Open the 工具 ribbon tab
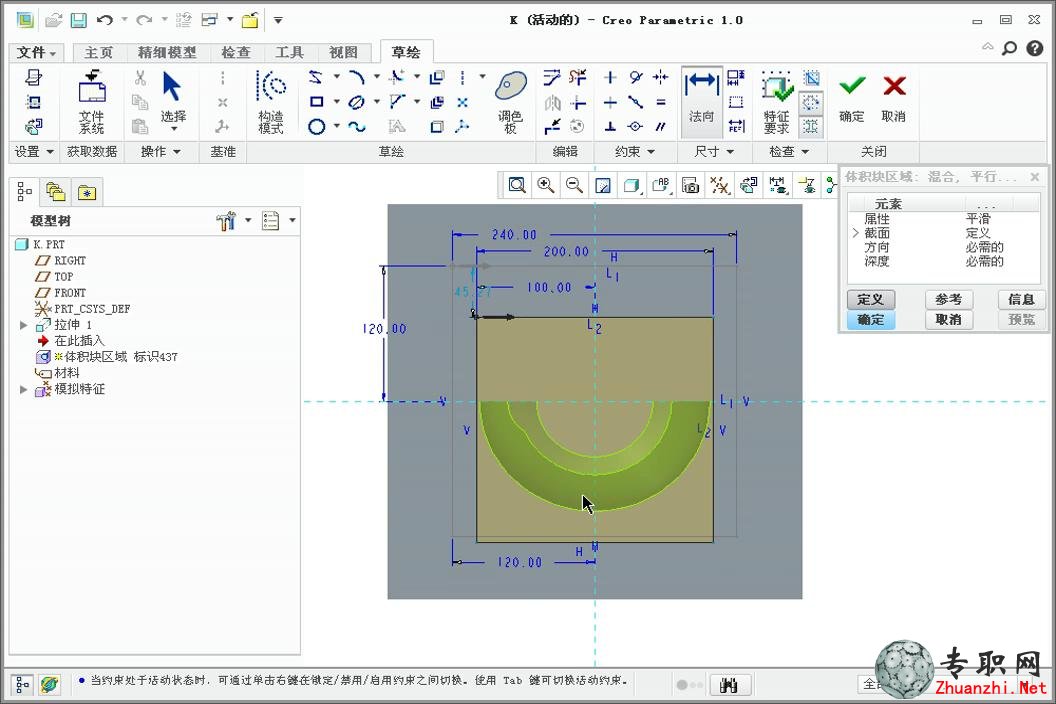Screen dimensions: 1056x704 [x=289, y=53]
